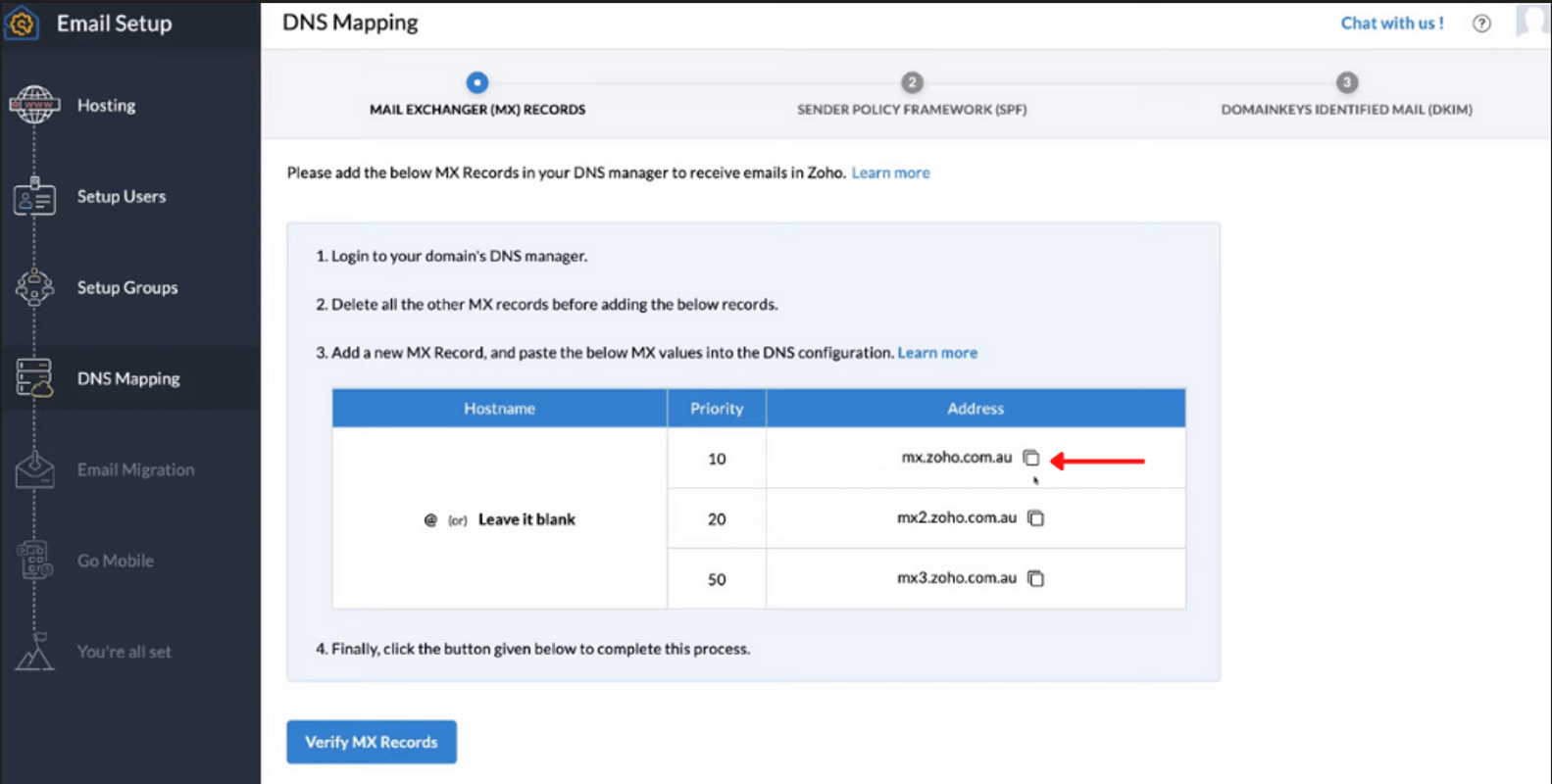Click the Setup Users ID card icon

[34, 197]
